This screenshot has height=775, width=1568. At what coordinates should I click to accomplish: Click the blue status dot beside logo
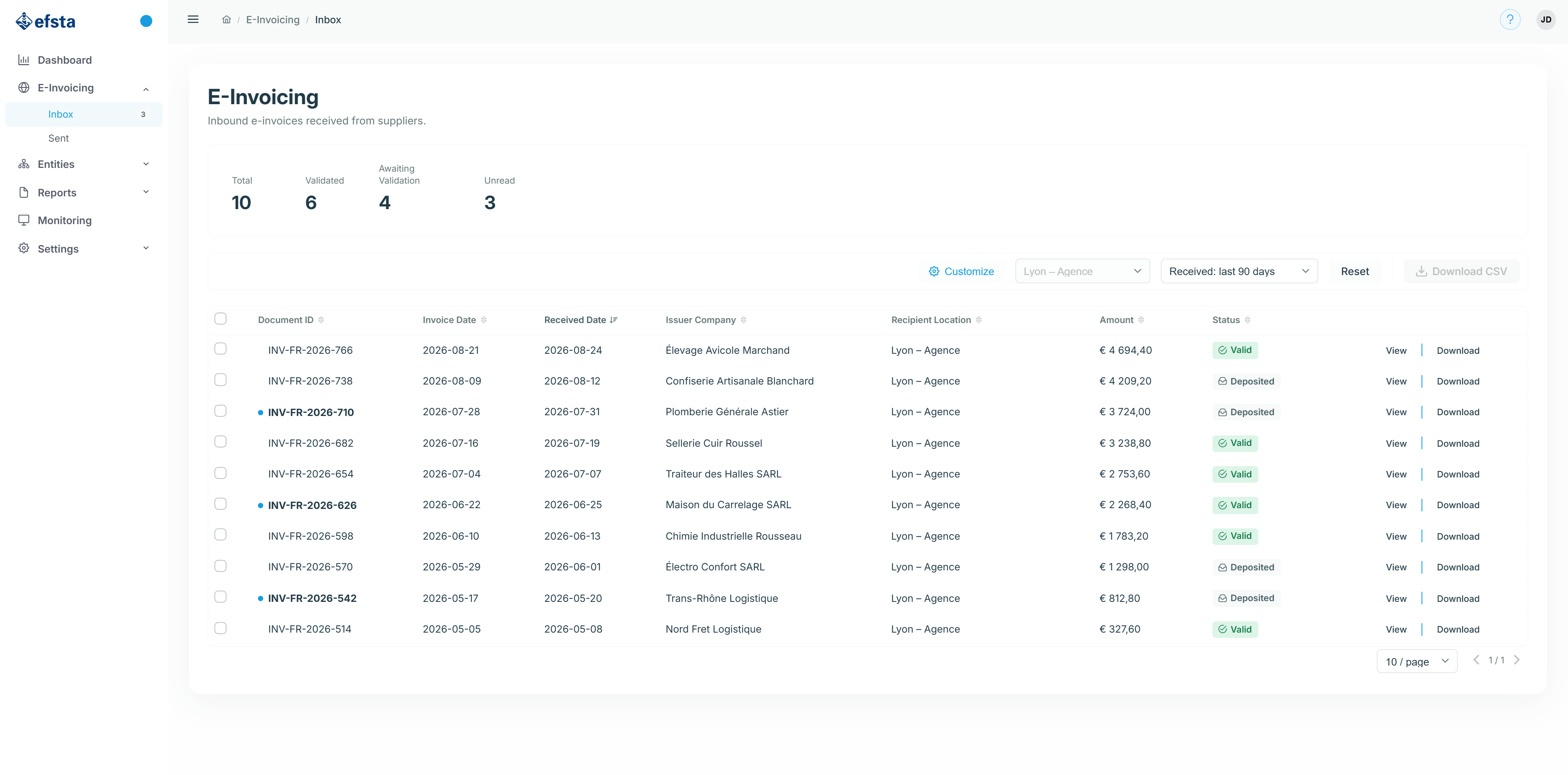146,21
